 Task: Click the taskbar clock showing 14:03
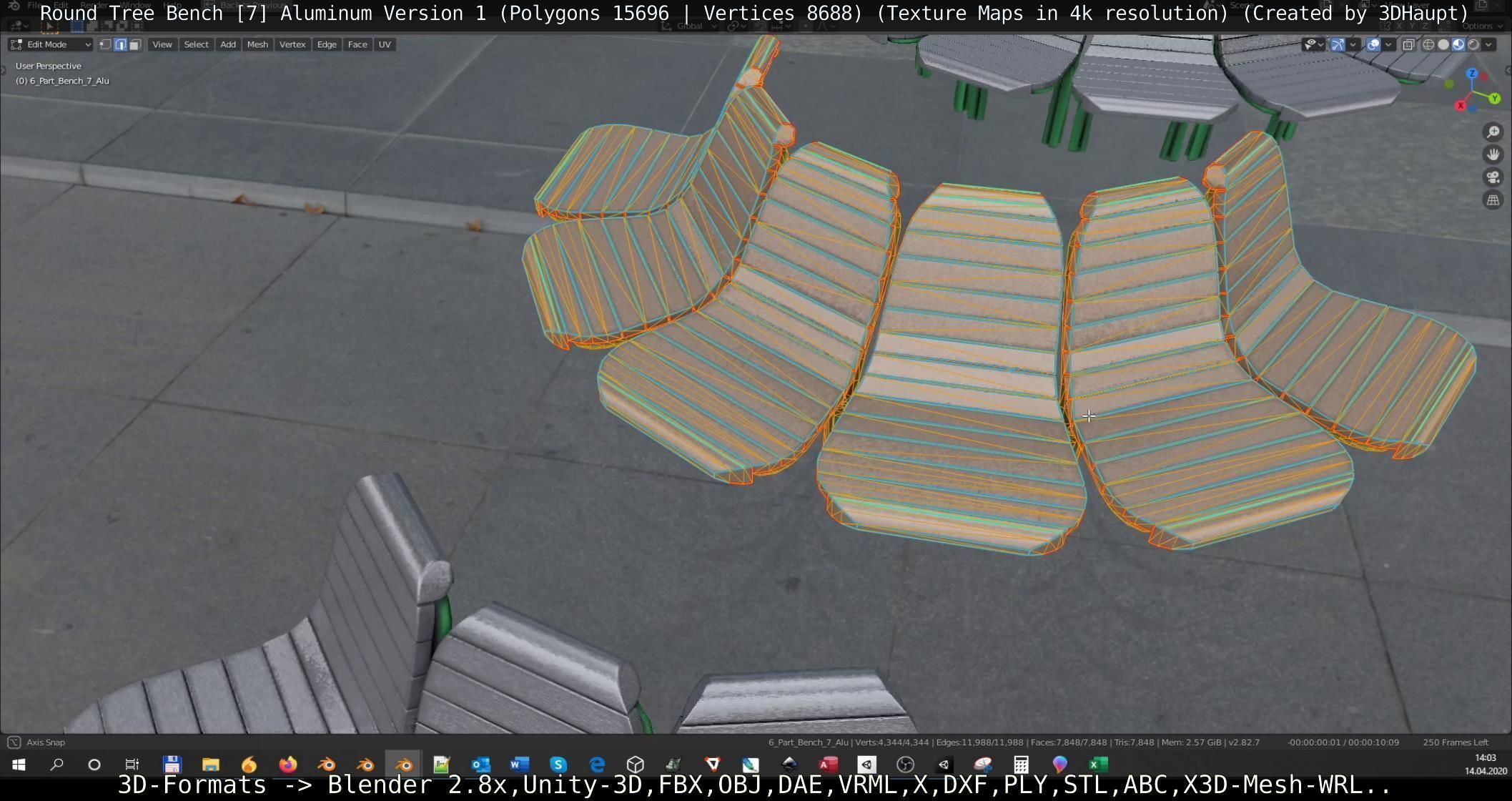click(1486, 764)
